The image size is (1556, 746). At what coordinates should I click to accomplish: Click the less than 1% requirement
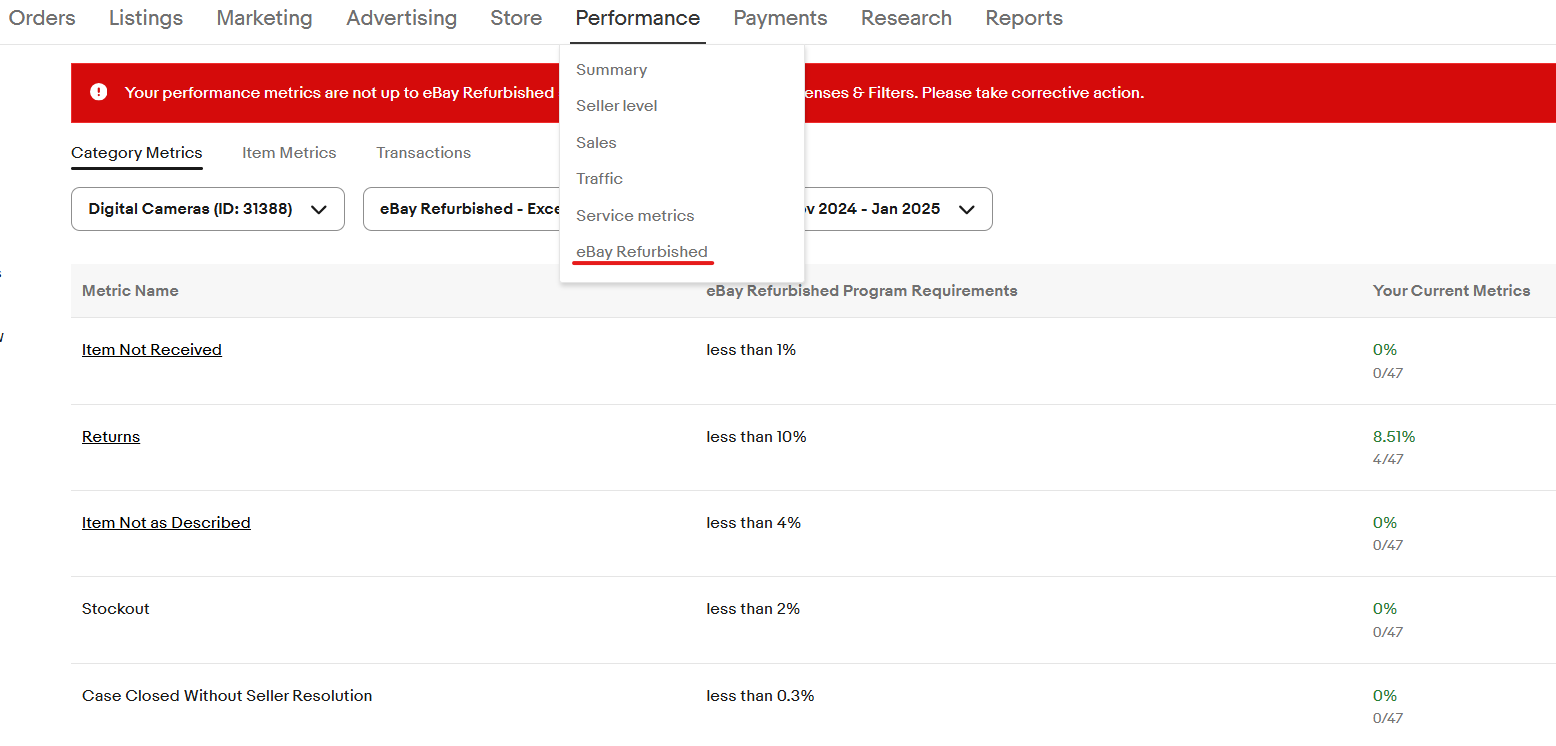click(751, 350)
